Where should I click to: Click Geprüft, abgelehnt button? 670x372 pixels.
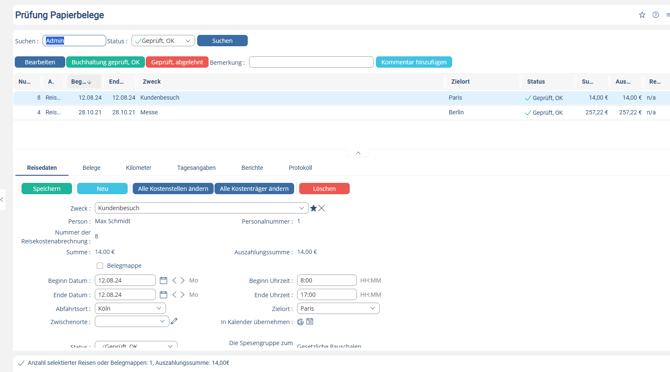pos(177,62)
